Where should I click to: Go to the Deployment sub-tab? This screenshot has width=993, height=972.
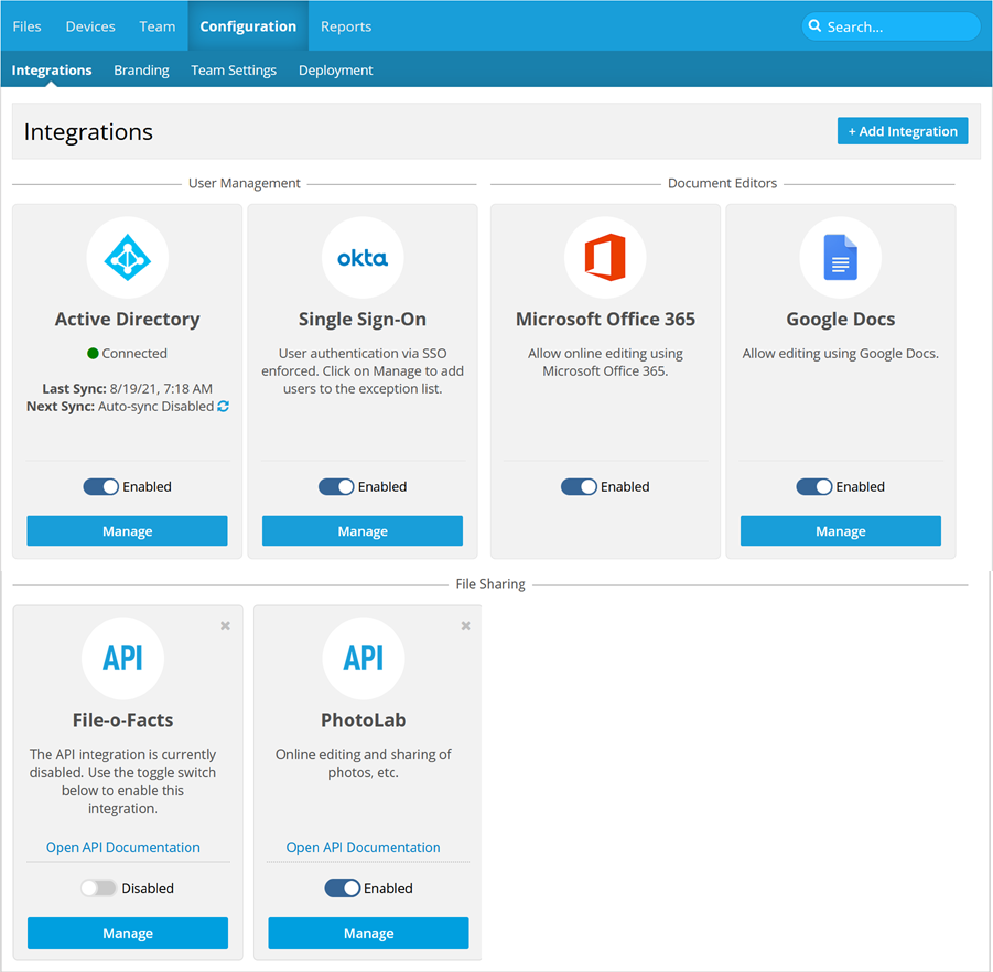coord(336,70)
